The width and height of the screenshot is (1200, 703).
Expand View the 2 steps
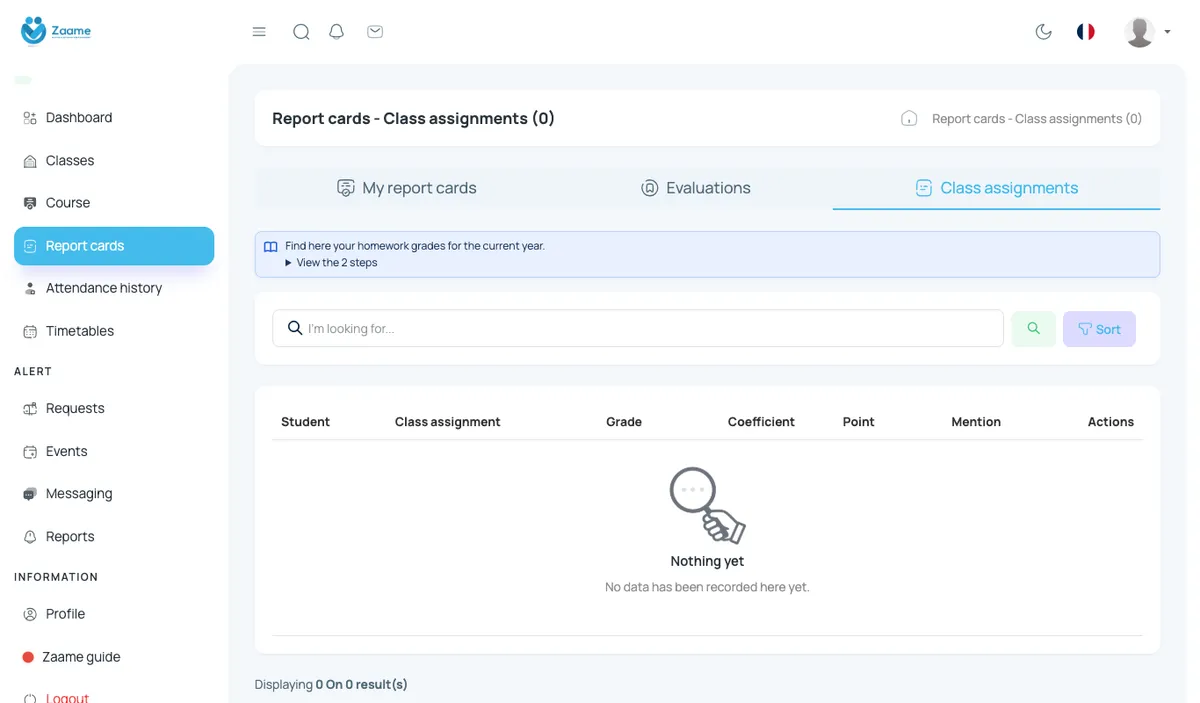[x=331, y=263]
